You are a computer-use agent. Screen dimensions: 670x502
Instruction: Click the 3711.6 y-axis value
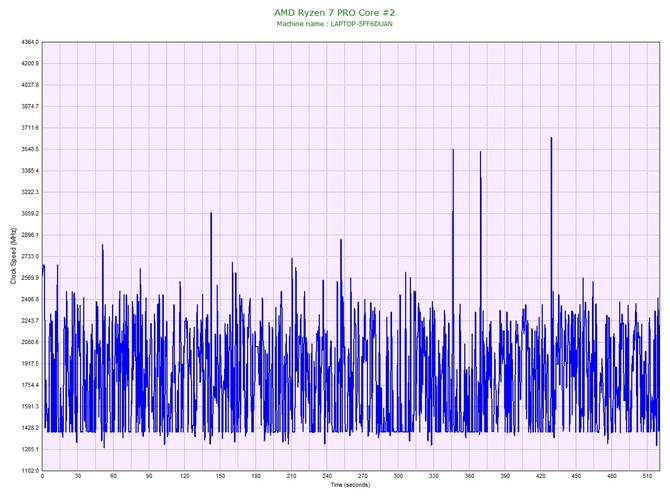(x=30, y=128)
